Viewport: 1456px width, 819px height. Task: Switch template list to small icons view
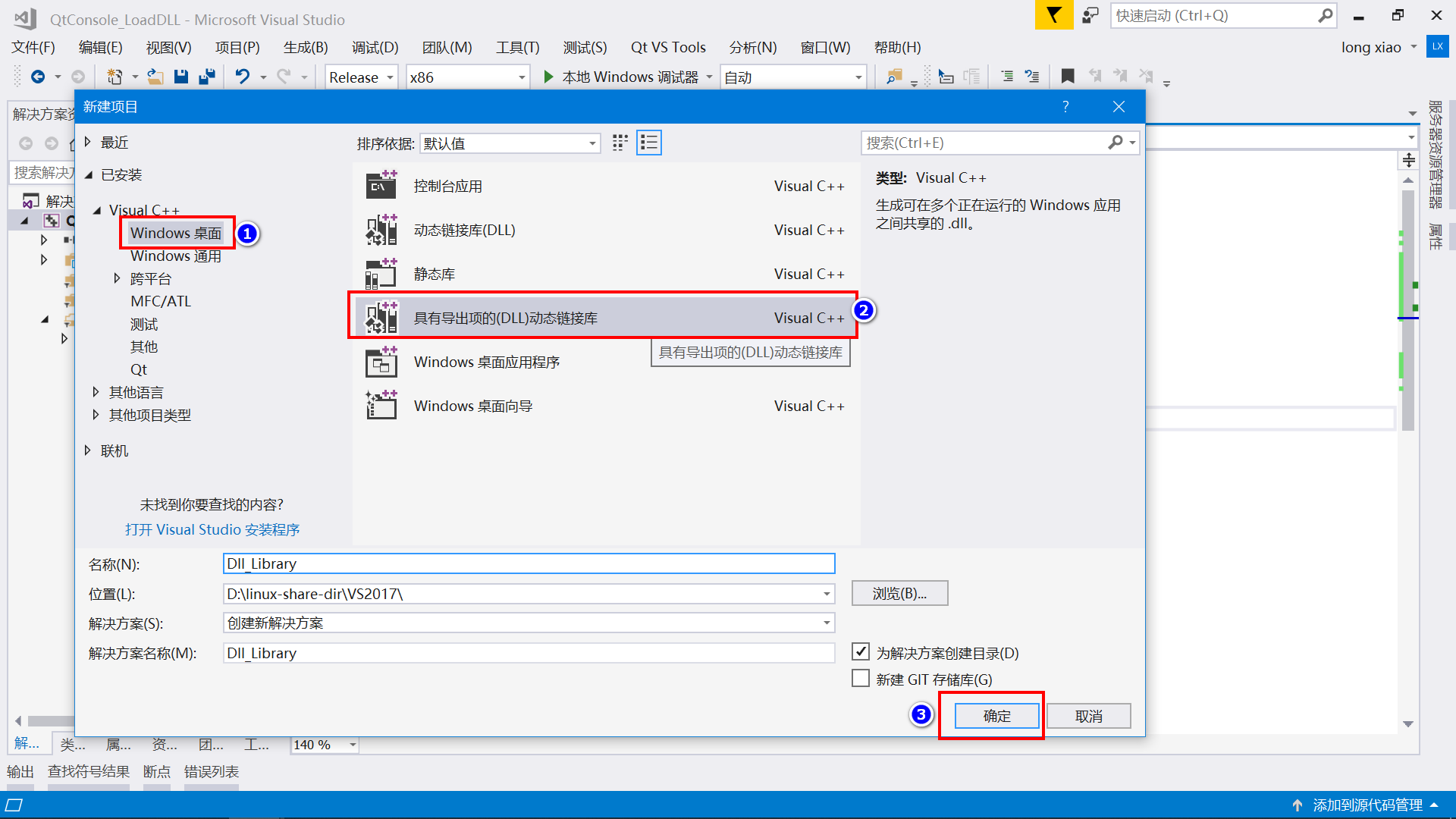[x=620, y=143]
